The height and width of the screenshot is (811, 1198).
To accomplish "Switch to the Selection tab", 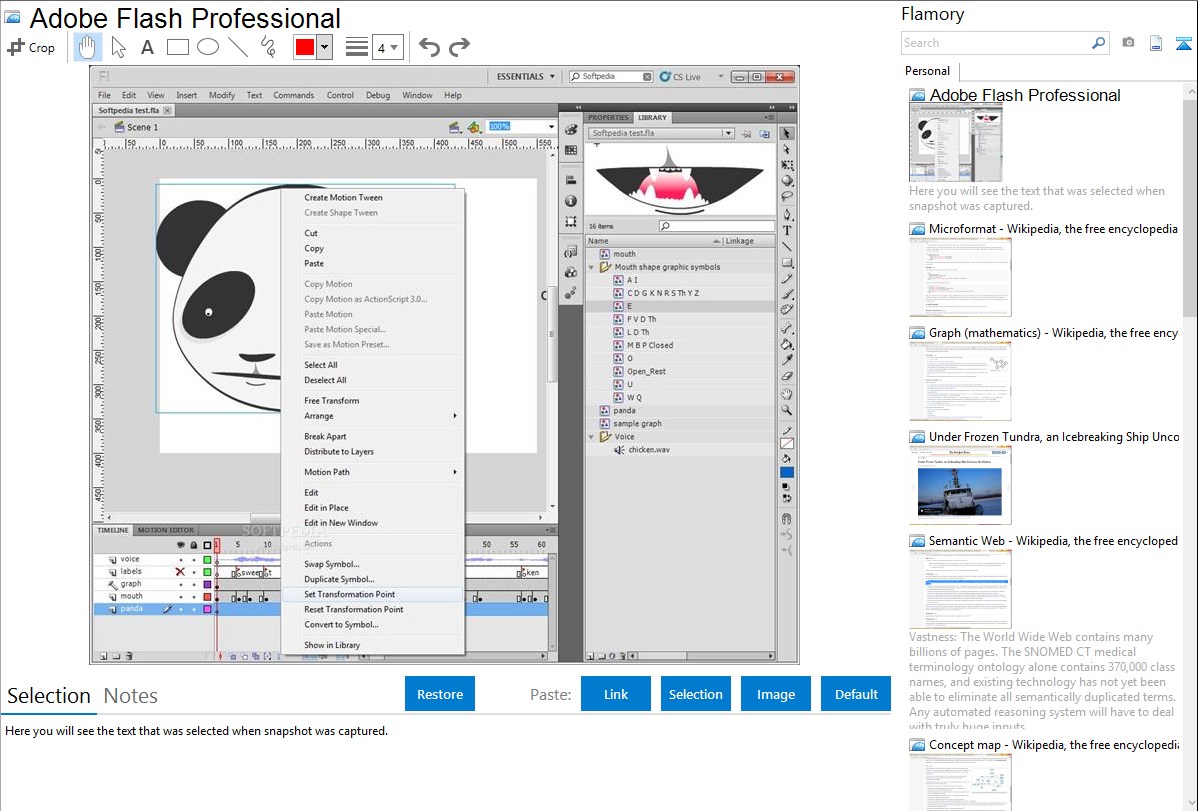I will (49, 696).
